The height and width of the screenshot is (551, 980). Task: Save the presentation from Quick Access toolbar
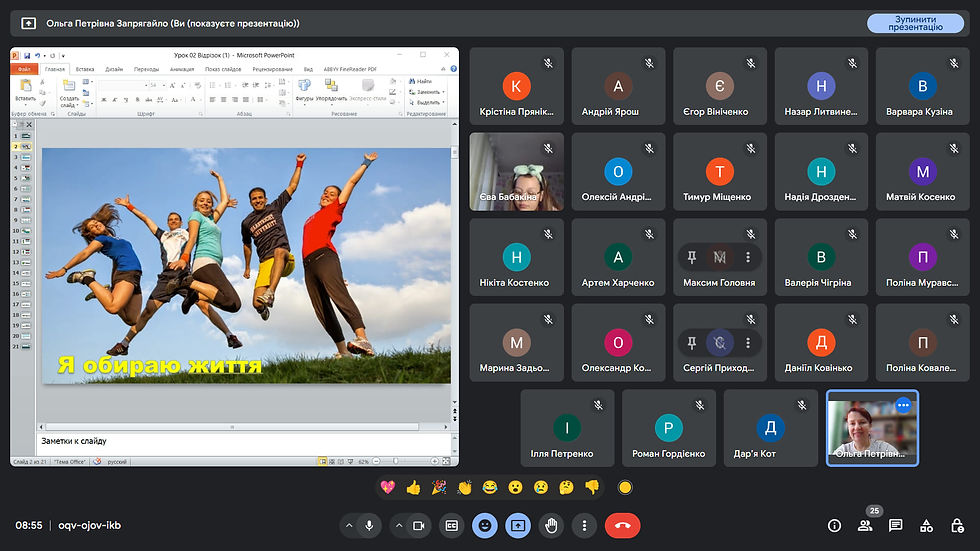[27, 56]
